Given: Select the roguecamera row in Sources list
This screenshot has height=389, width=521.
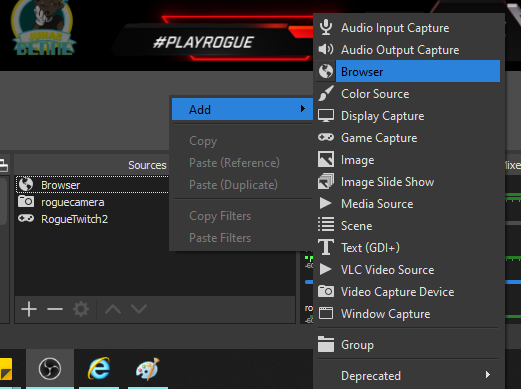Looking at the screenshot, I should (x=92, y=202).
